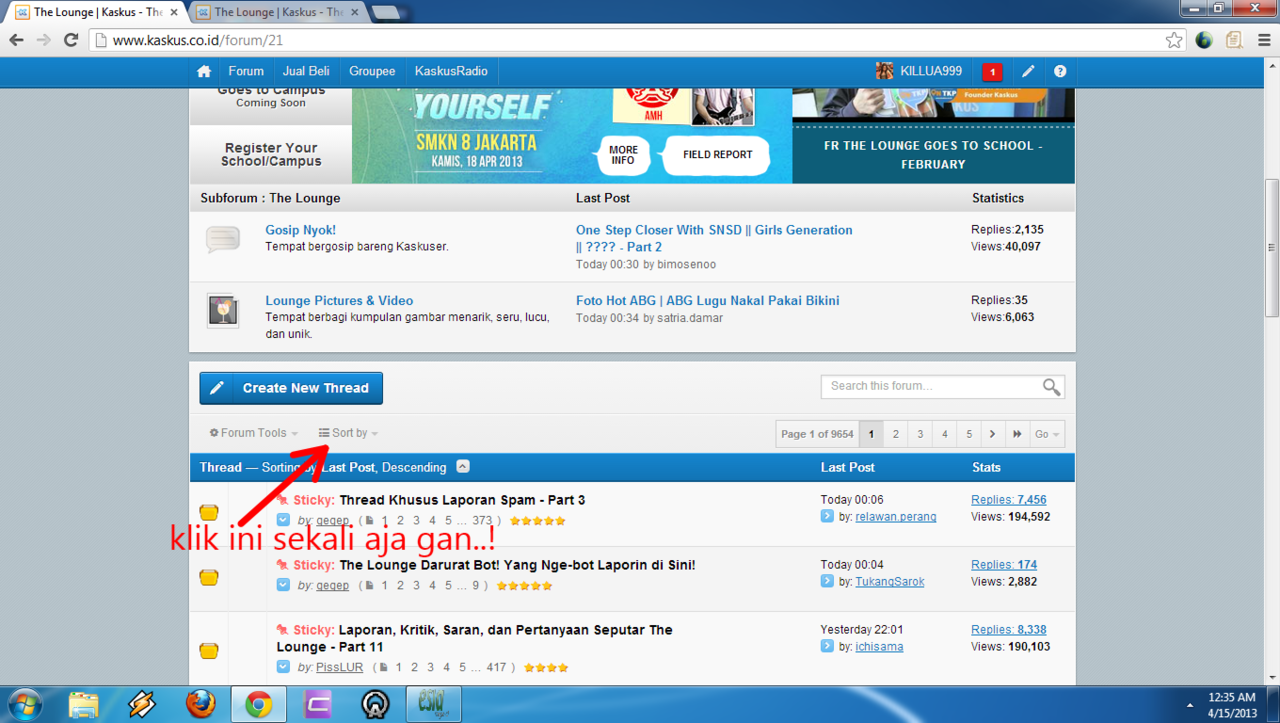Go to last post arrow by TukangSarok

coord(827,581)
